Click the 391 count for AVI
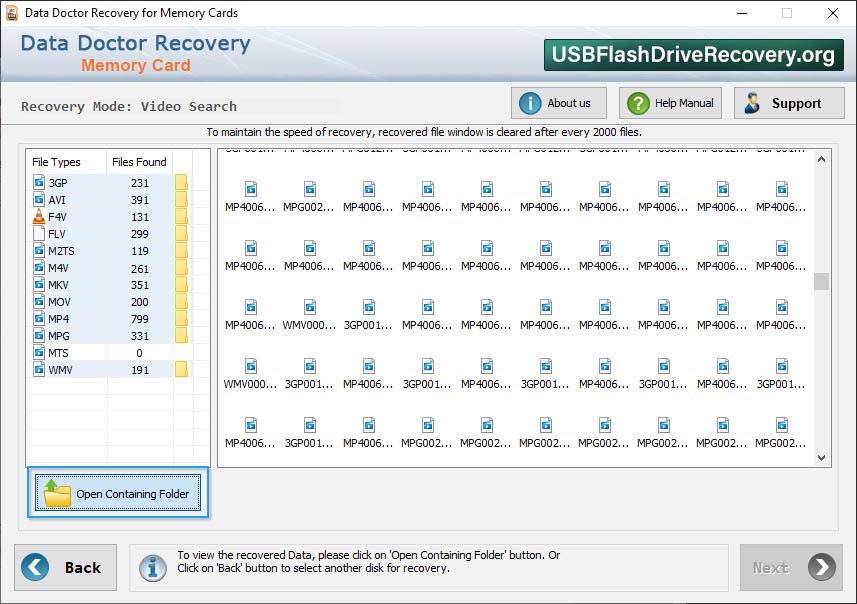 [139, 200]
